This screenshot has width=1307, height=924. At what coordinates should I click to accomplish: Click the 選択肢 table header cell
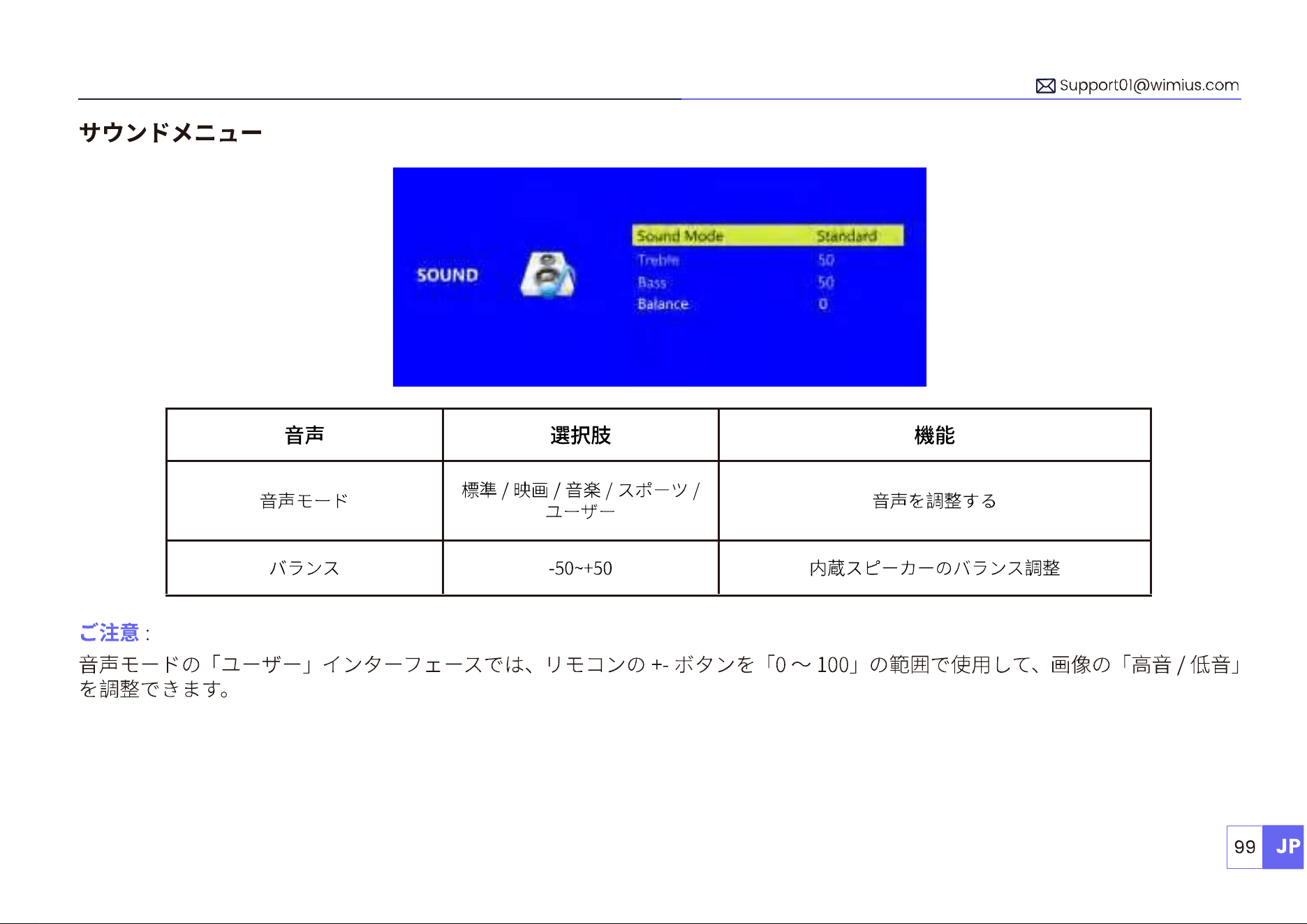coord(581,435)
